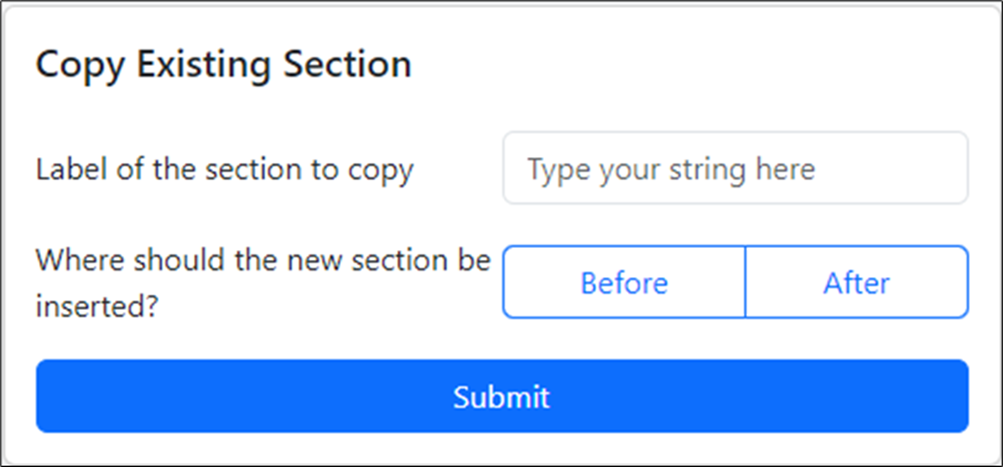Focus the section label text box
This screenshot has height=467, width=1003.
pyautogui.click(x=735, y=168)
